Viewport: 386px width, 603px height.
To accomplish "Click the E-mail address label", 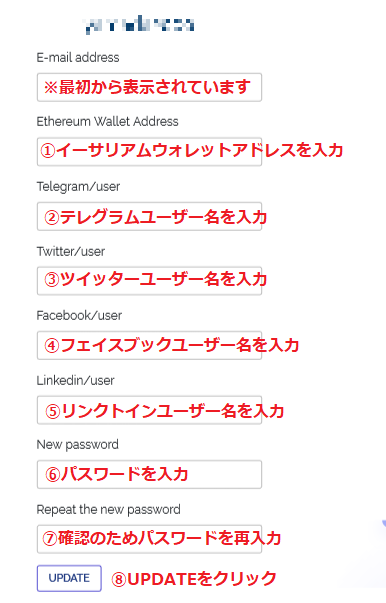I will click(78, 58).
